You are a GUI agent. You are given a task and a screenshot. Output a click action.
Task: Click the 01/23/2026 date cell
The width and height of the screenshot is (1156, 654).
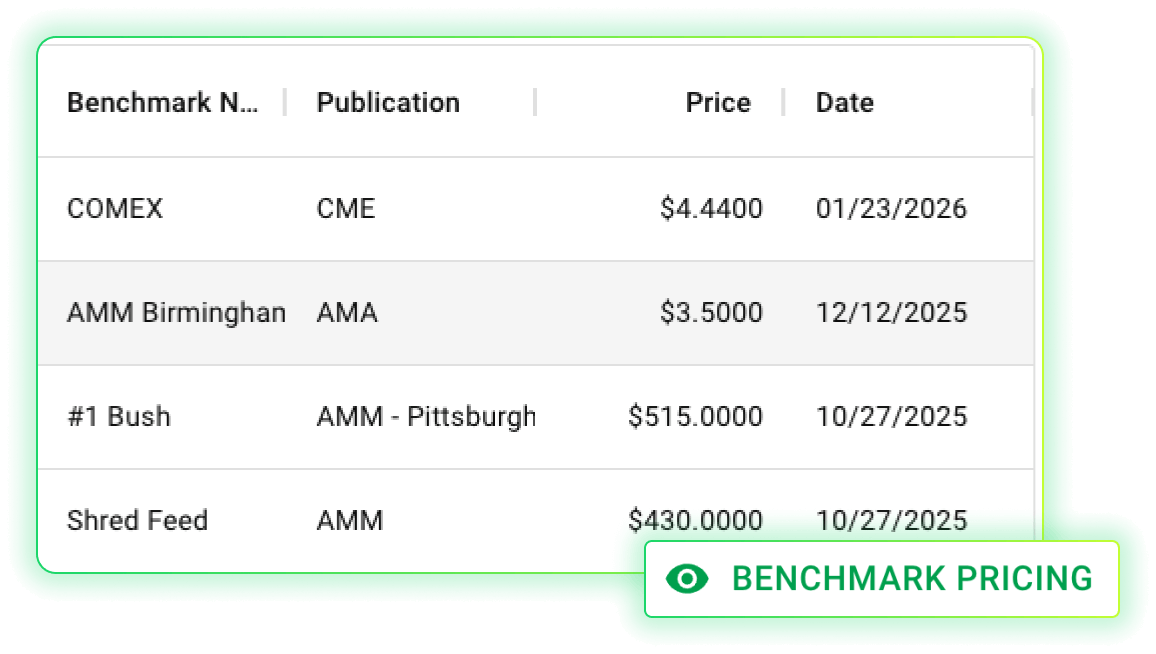pyautogui.click(x=891, y=209)
